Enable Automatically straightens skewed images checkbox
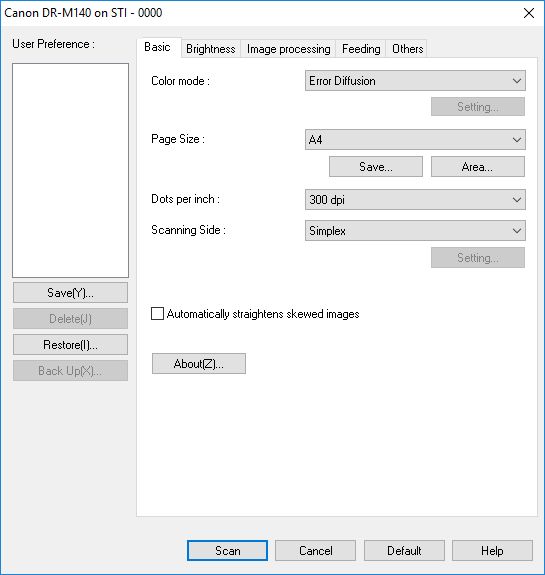Image resolution: width=545 pixels, height=575 pixels. 157,314
